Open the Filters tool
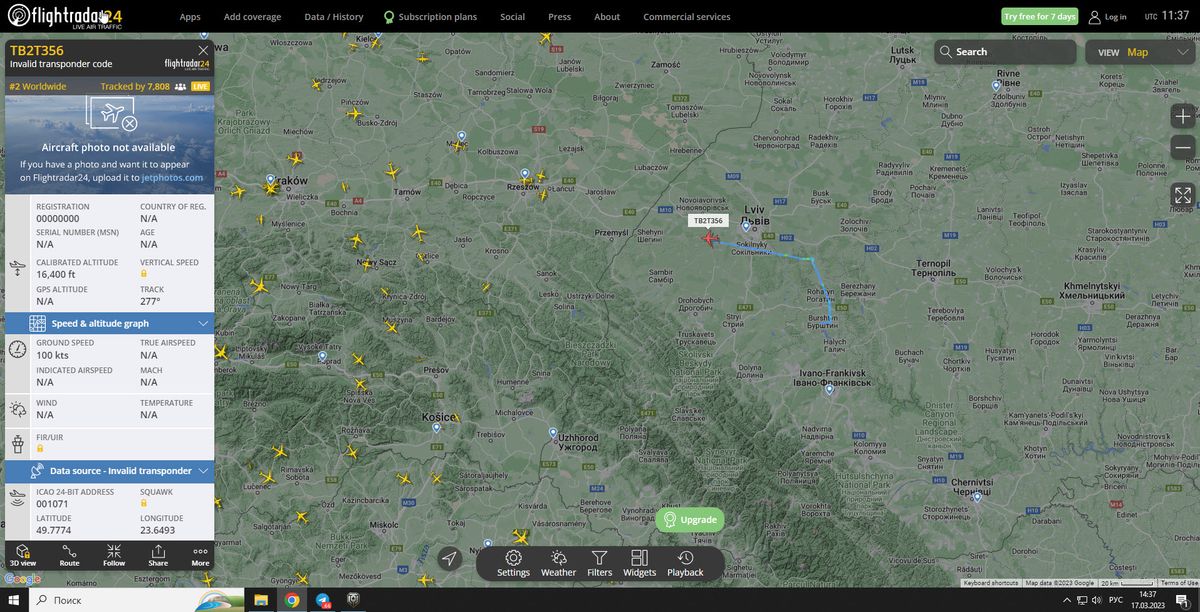Image resolution: width=1200 pixels, height=612 pixels. click(600, 563)
